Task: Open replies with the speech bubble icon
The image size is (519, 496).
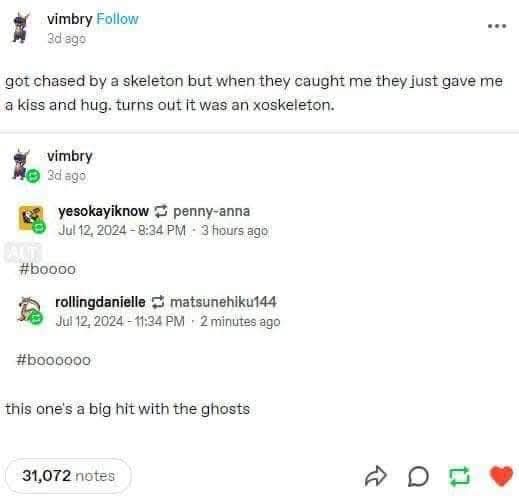Action: [x=418, y=476]
